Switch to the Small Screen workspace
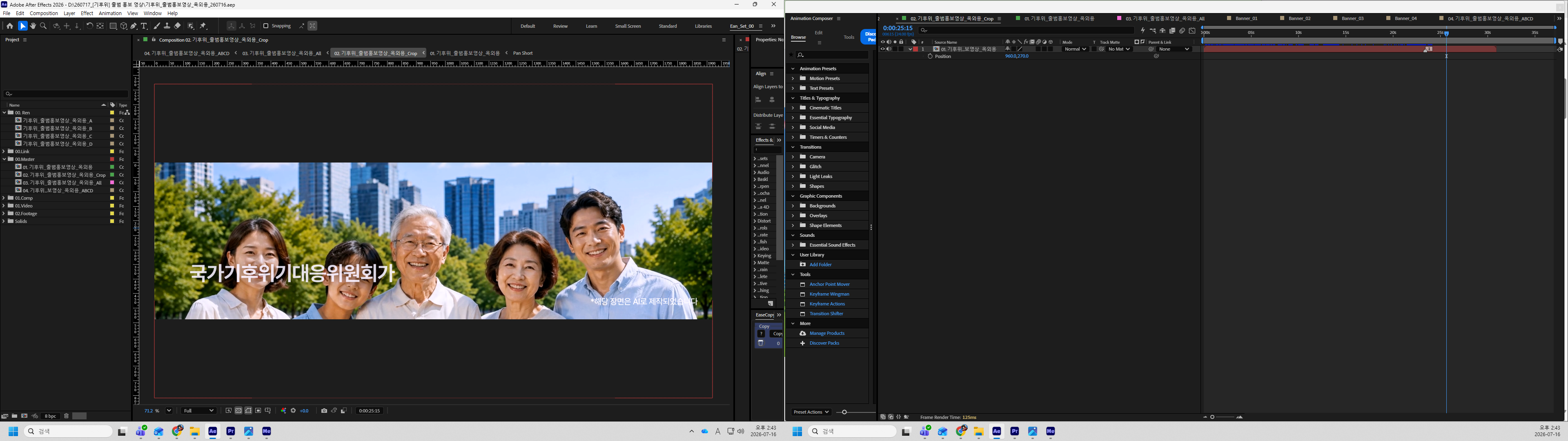Screen dimensions: 1568x441 point(628,26)
